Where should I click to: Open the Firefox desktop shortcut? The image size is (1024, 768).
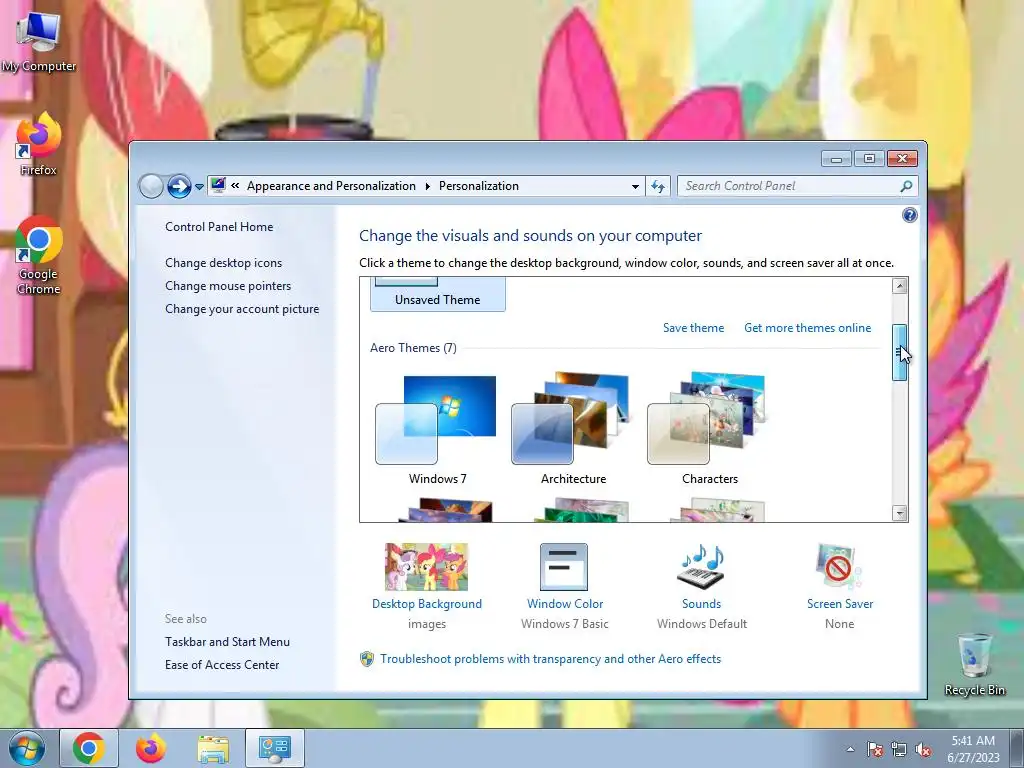tap(39, 144)
